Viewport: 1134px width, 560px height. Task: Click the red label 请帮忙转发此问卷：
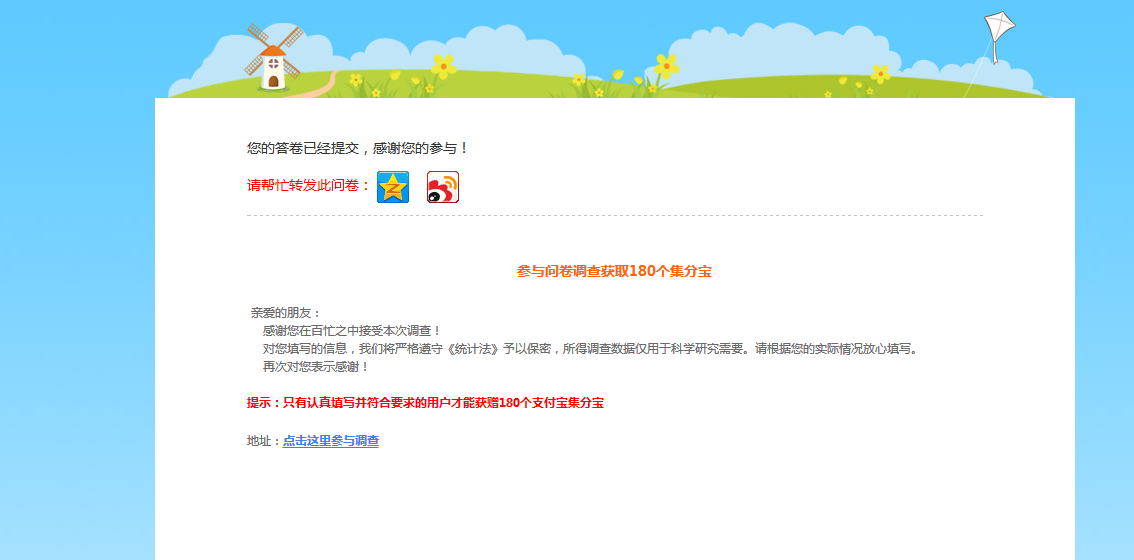click(x=309, y=185)
